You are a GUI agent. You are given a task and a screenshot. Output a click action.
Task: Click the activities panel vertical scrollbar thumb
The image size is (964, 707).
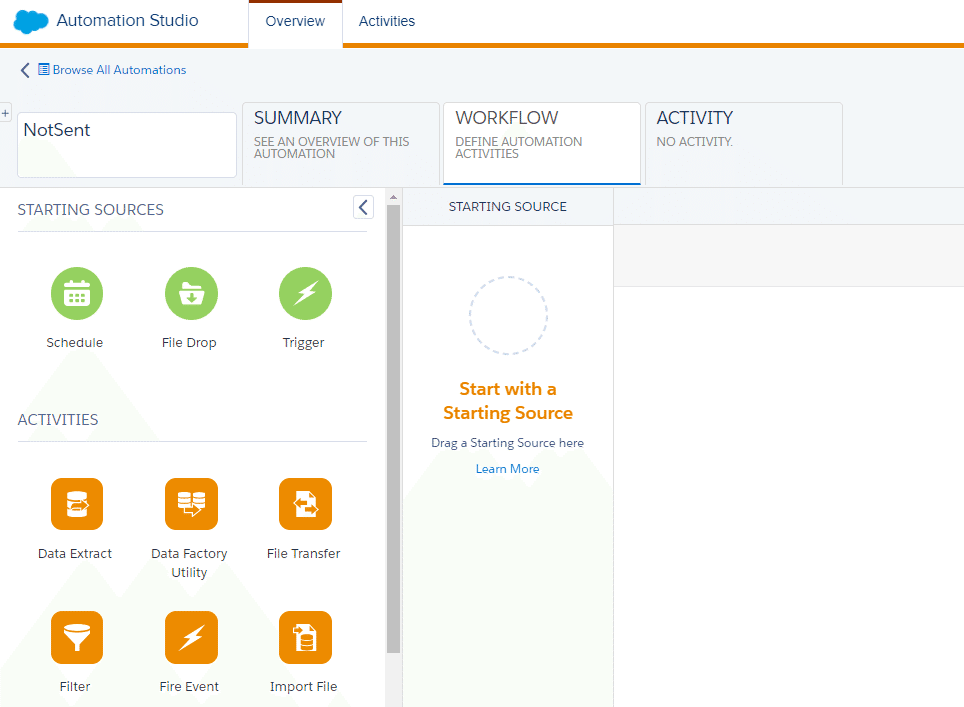tap(393, 429)
